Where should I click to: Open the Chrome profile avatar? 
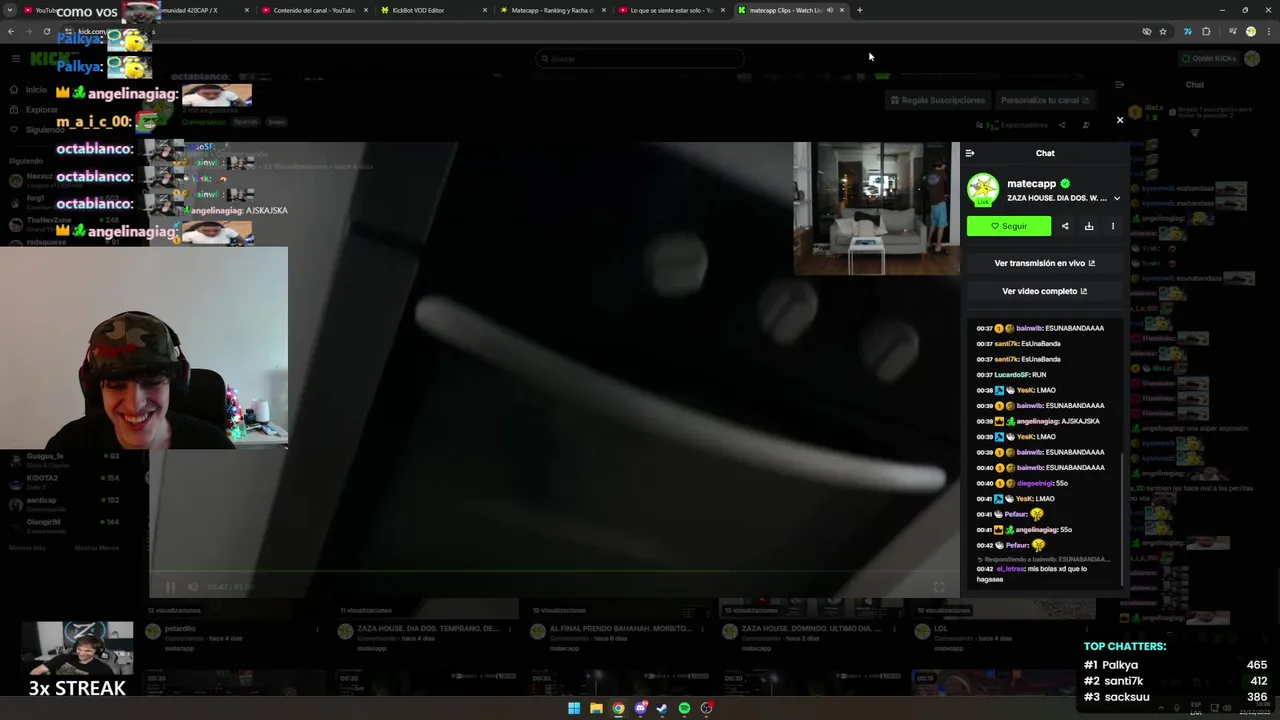(1250, 32)
